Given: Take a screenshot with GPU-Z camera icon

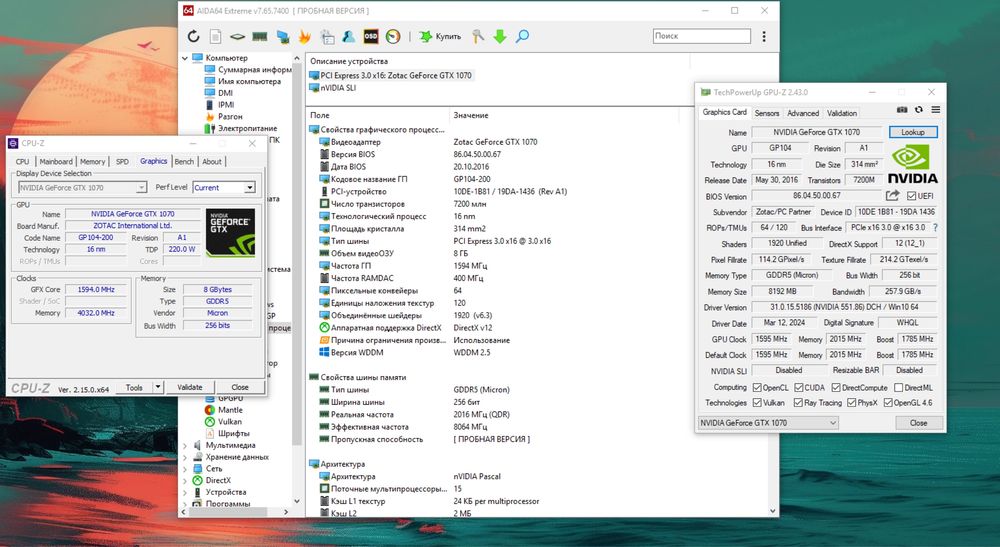Looking at the screenshot, I should tap(902, 110).
